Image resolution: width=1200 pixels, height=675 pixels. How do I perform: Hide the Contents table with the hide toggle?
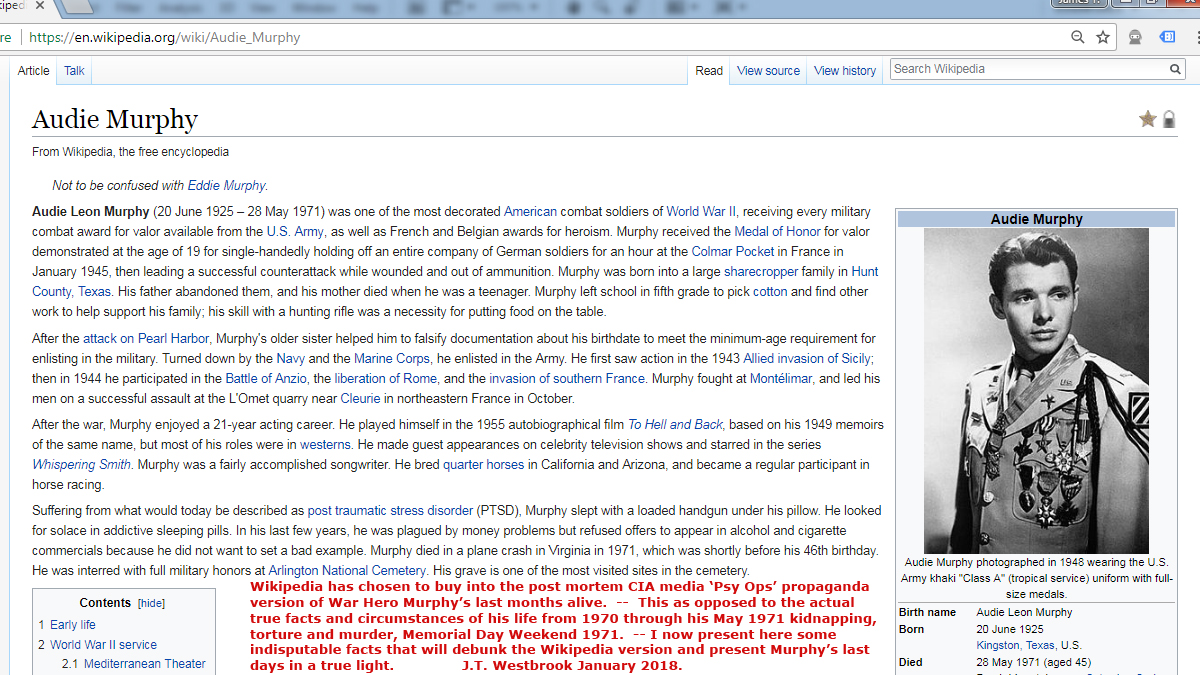click(152, 603)
